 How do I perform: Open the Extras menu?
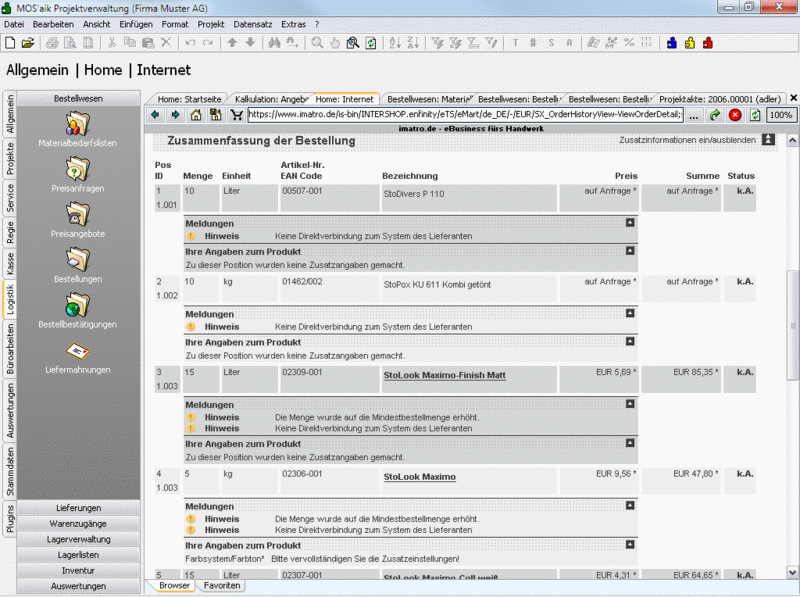[x=293, y=24]
